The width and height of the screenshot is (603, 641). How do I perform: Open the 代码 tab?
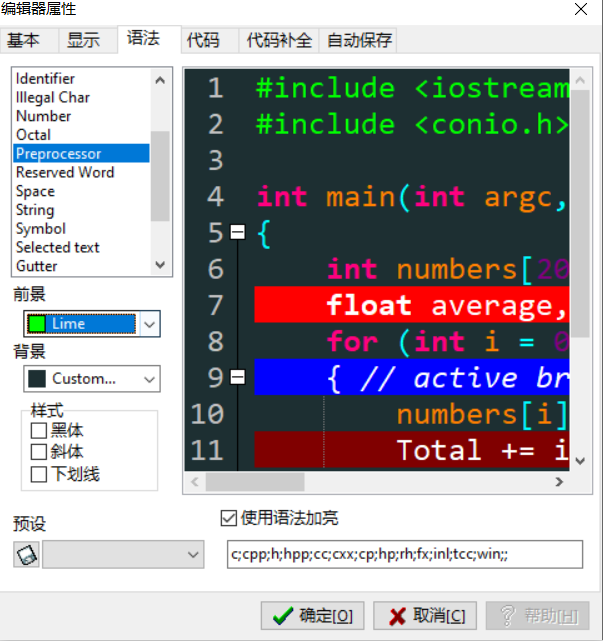(210, 40)
